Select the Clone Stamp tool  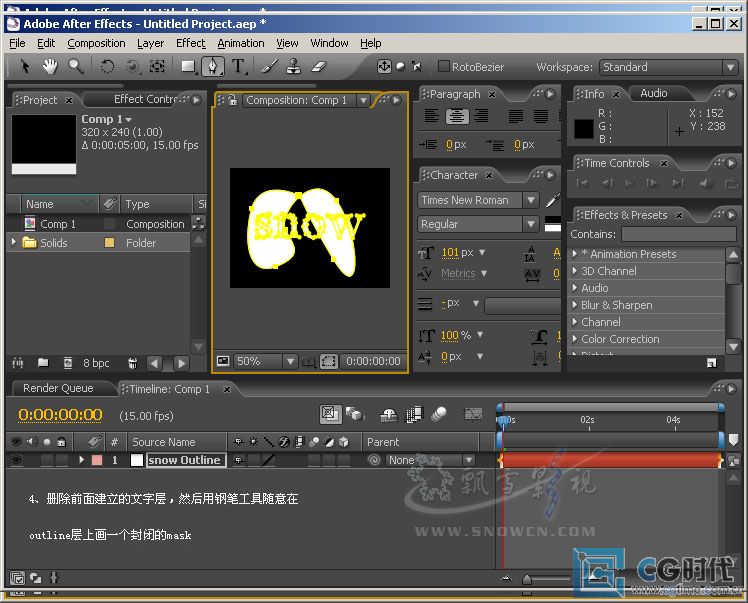pyautogui.click(x=293, y=66)
